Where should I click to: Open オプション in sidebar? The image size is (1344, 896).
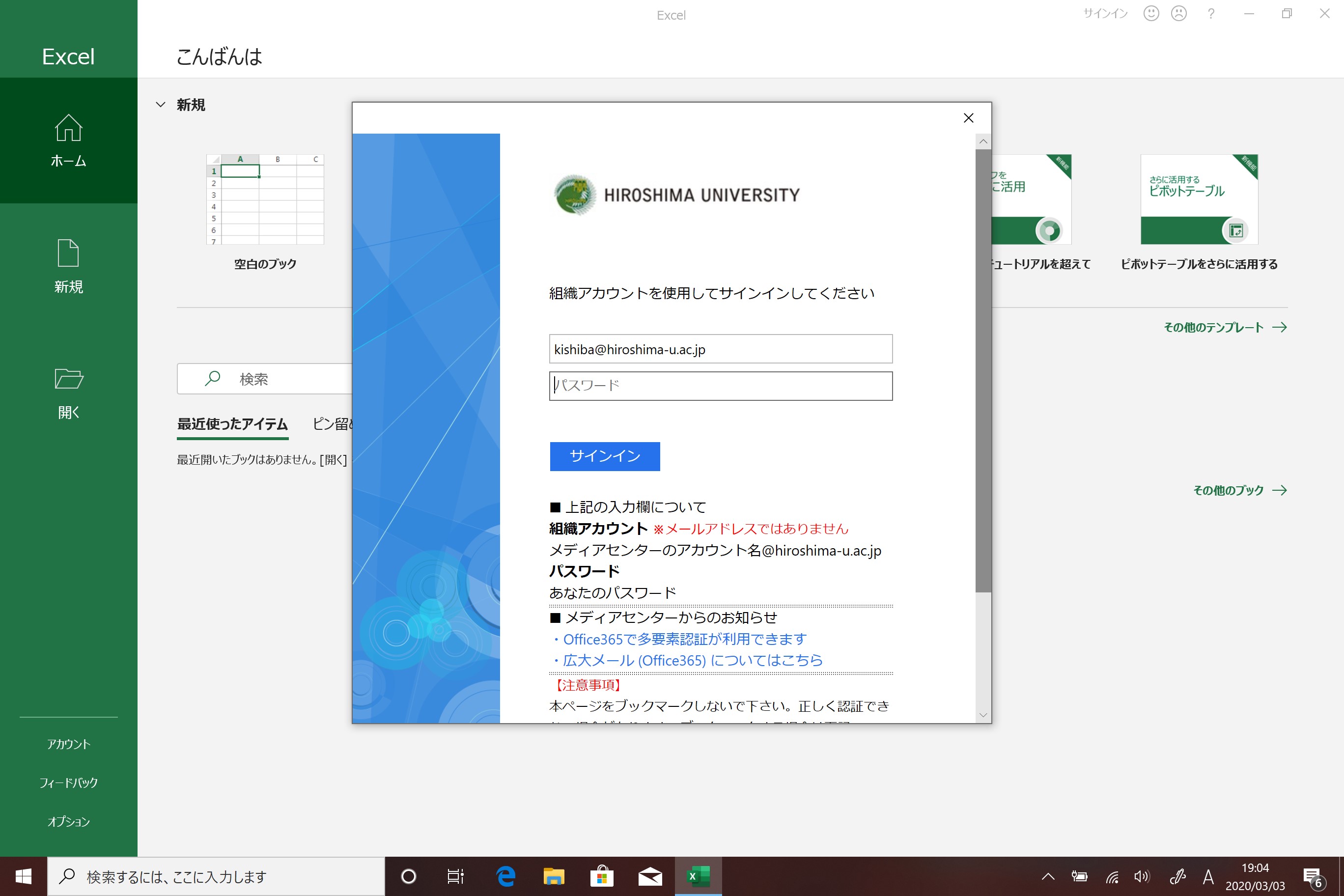pyautogui.click(x=69, y=821)
